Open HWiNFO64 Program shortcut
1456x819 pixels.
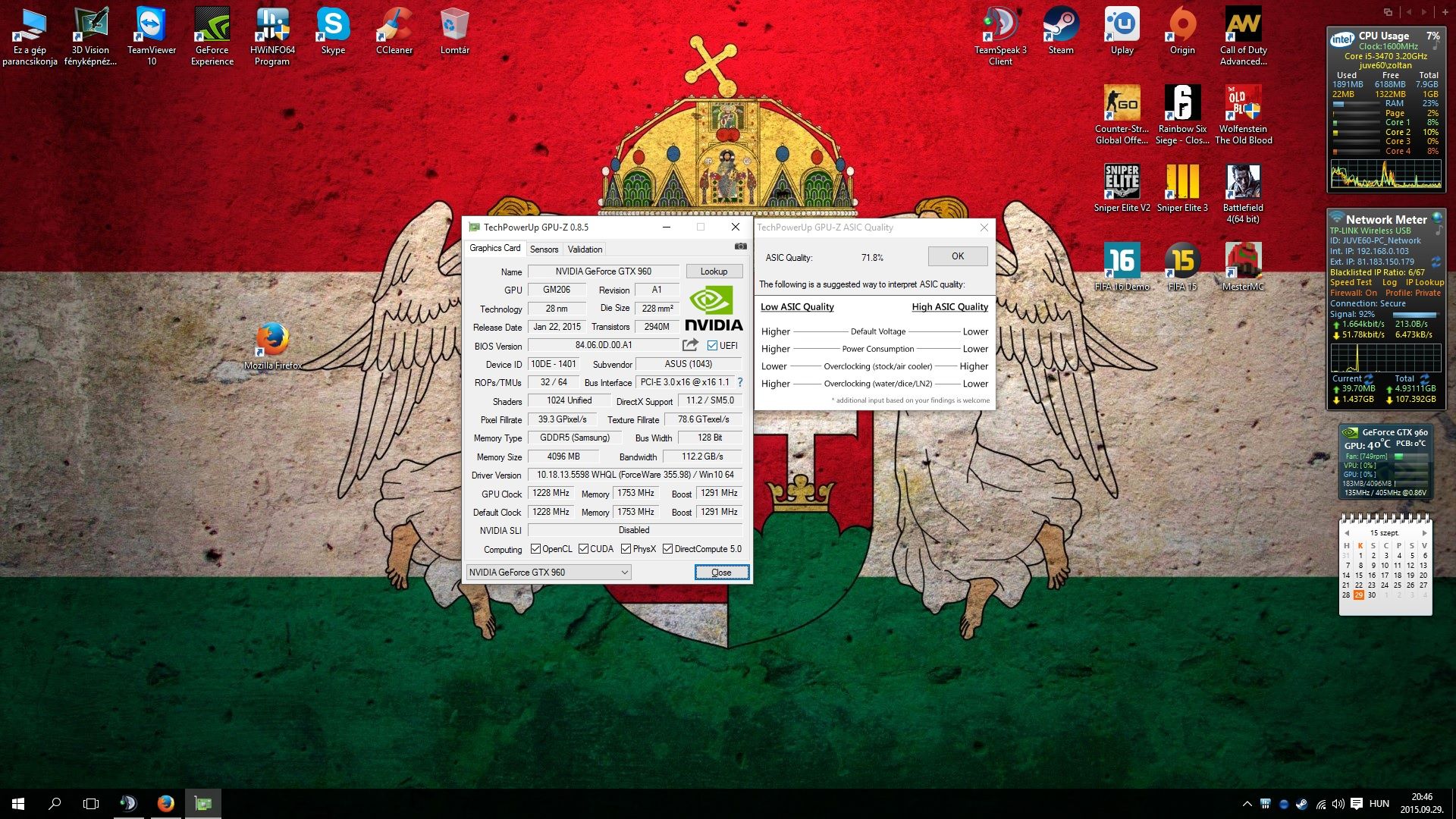pyautogui.click(x=272, y=36)
